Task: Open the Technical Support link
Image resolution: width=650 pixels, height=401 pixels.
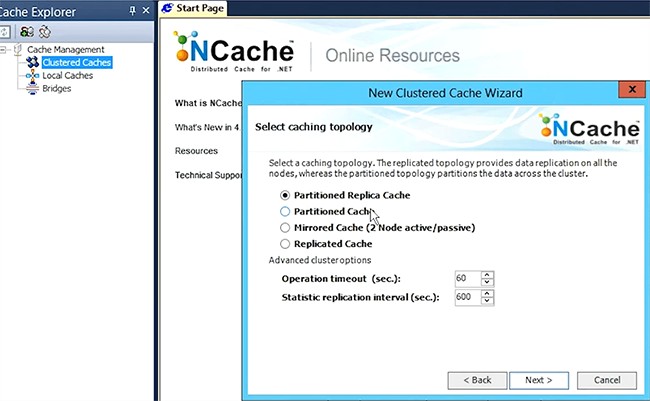Action: click(208, 175)
